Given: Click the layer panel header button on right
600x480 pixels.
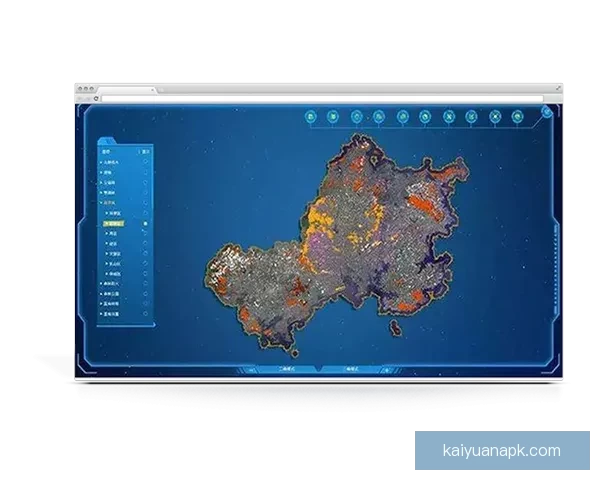Looking at the screenshot, I should (x=146, y=151).
